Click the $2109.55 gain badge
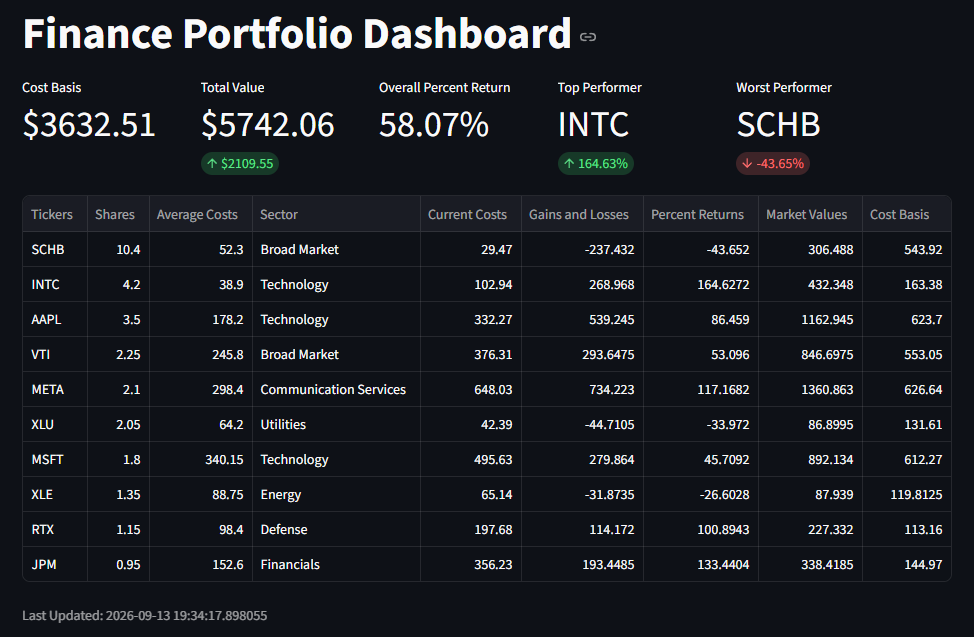 pos(240,163)
